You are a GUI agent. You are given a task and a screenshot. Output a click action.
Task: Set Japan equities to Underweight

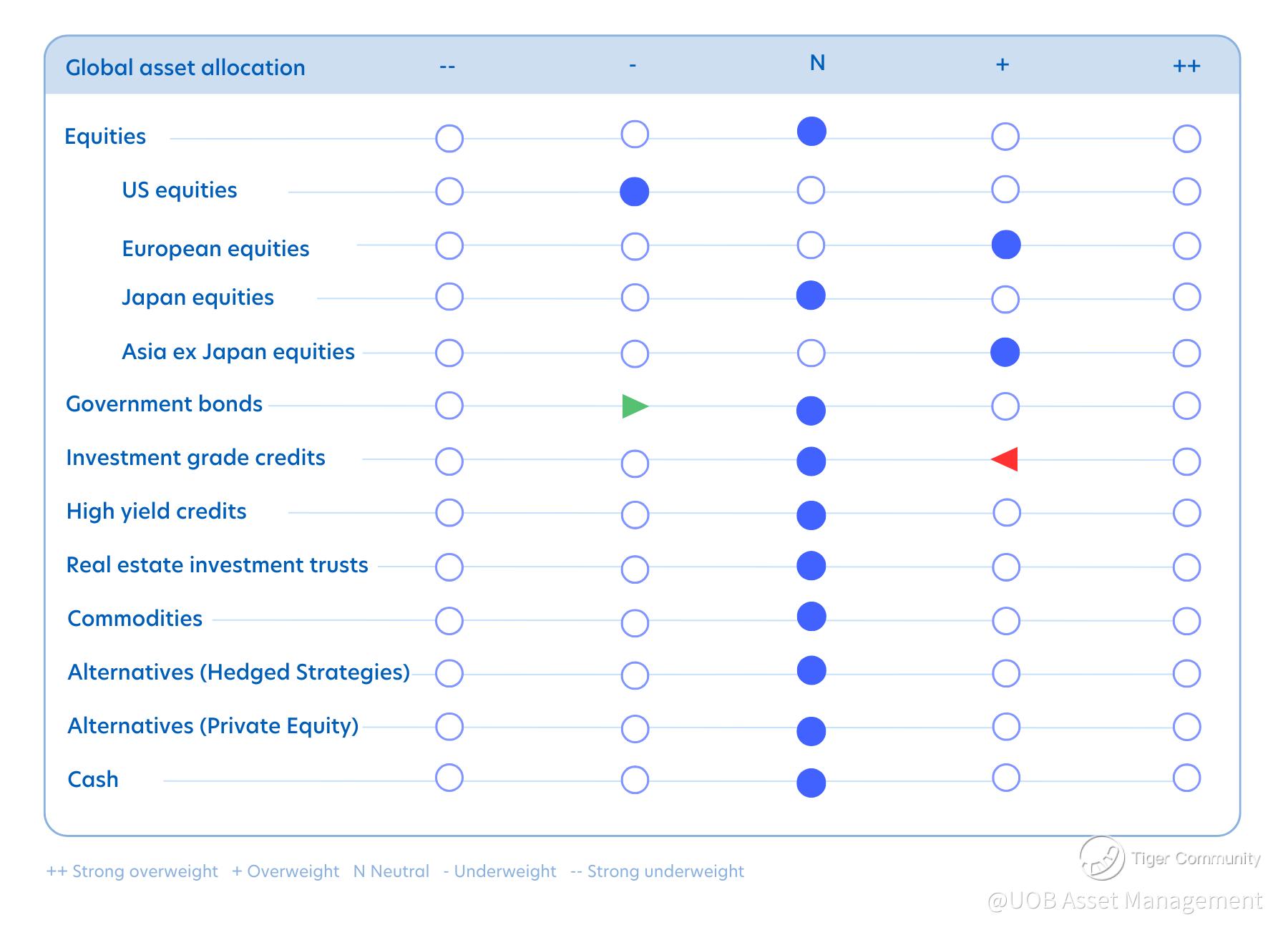tap(635, 298)
